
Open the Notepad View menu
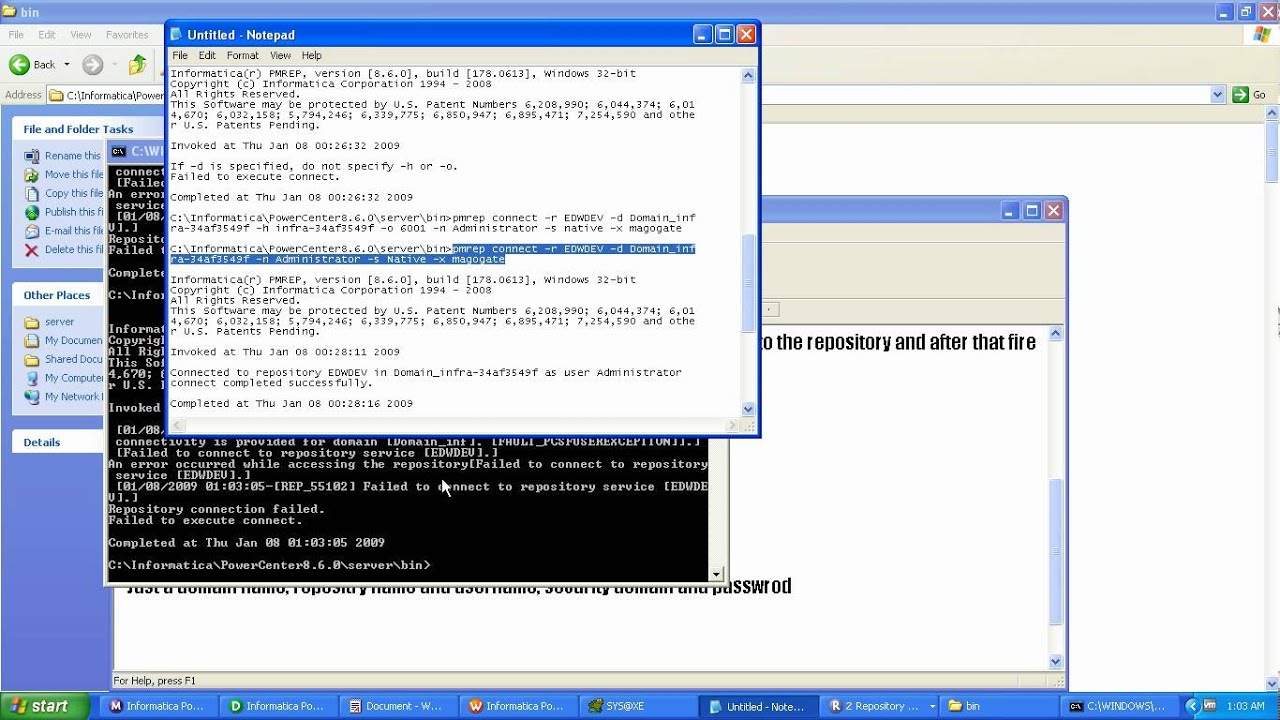coord(280,55)
